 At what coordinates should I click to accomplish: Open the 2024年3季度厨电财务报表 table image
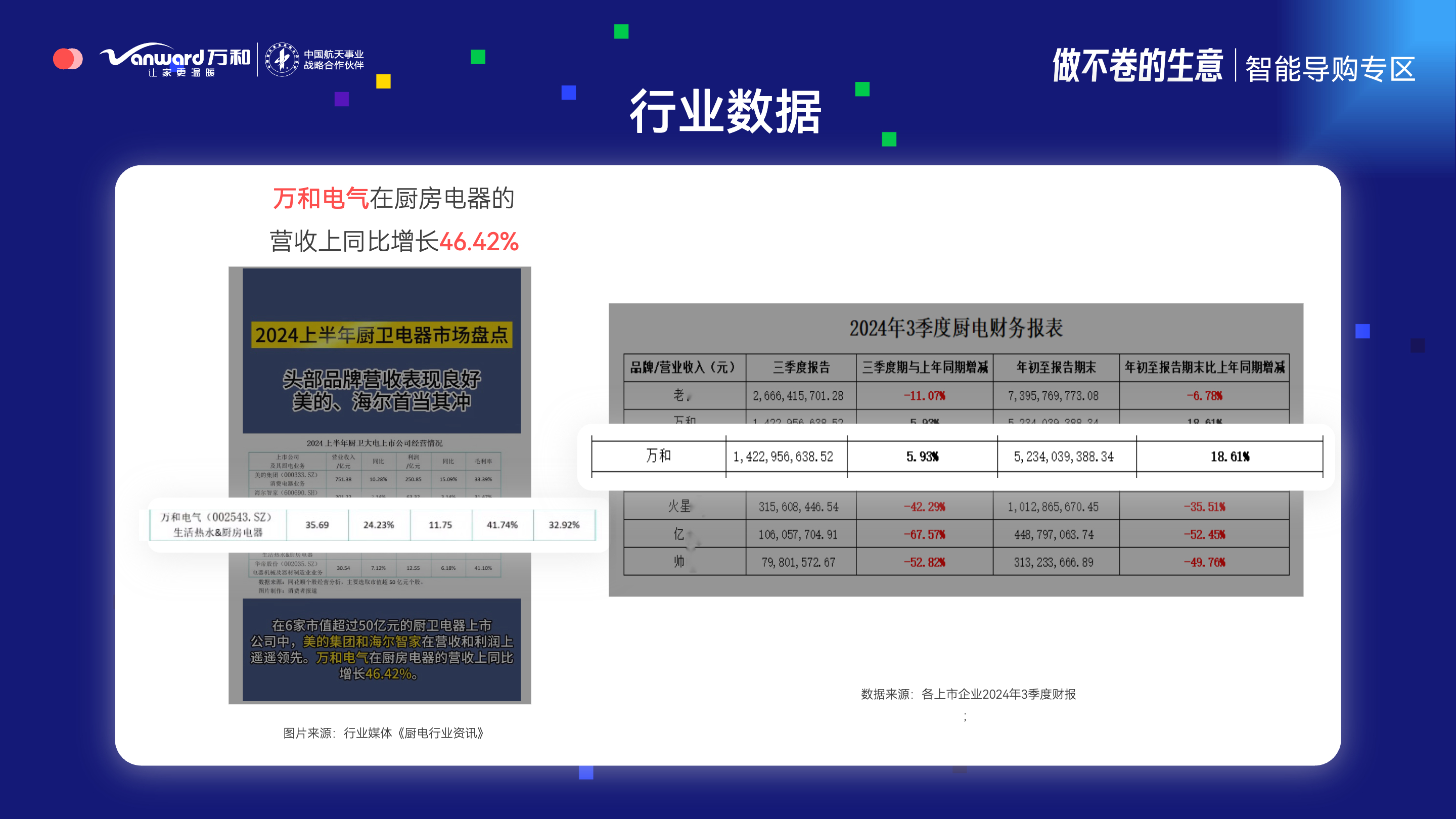(x=956, y=450)
